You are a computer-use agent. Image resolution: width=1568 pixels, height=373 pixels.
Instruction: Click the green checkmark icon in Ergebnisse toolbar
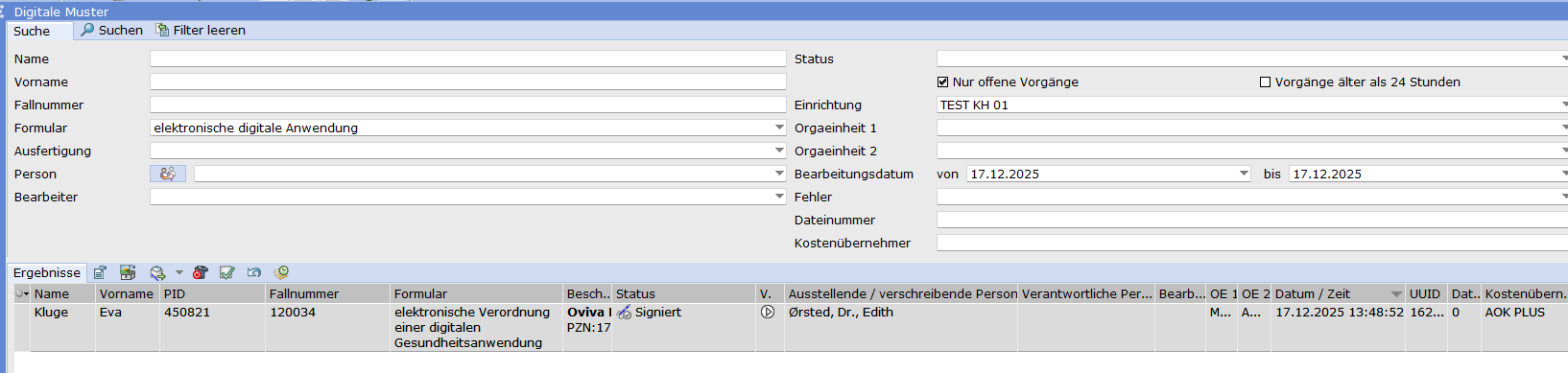point(226,273)
